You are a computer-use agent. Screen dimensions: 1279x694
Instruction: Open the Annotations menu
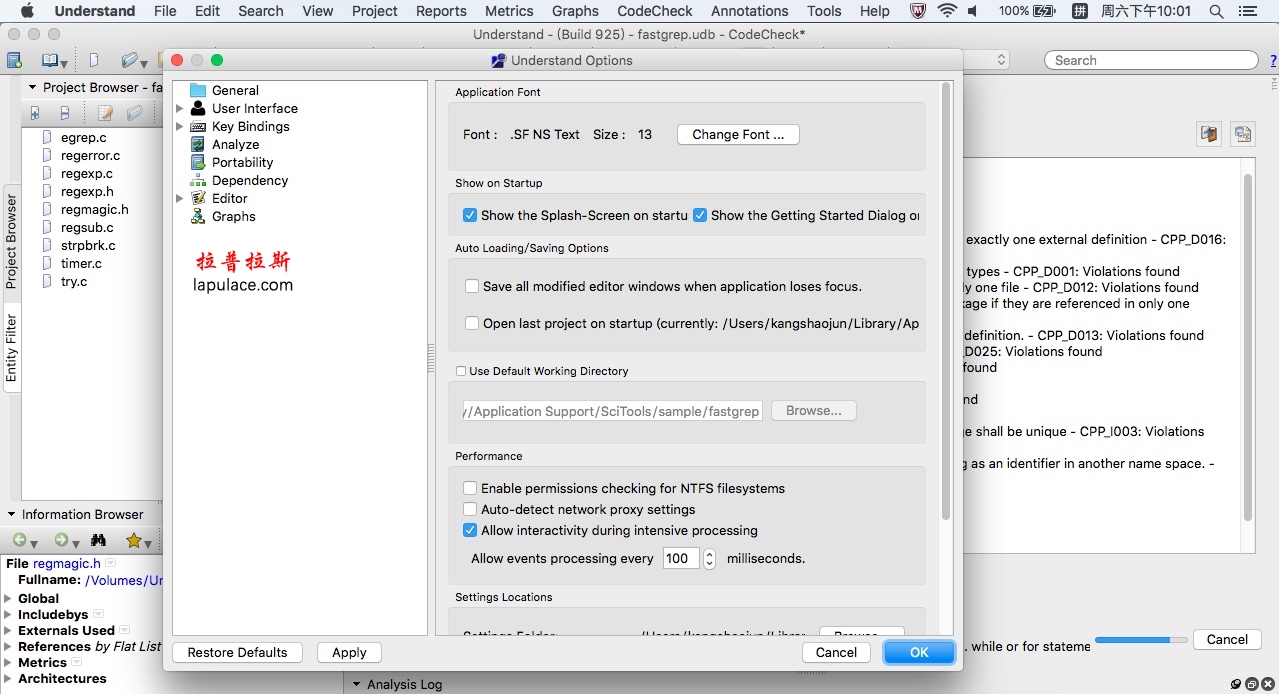click(750, 11)
